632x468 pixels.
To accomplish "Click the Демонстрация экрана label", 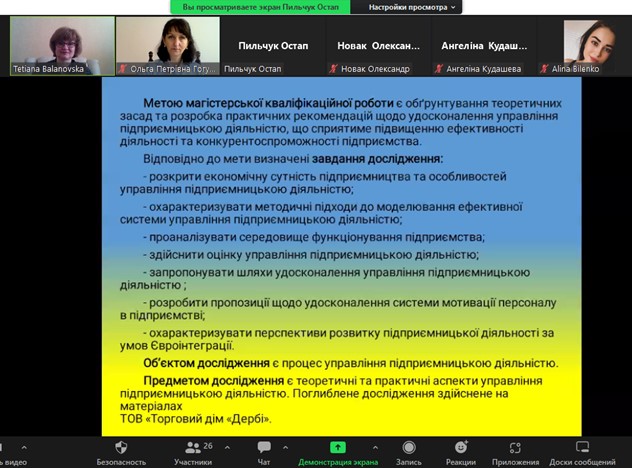I will click(x=338, y=462).
